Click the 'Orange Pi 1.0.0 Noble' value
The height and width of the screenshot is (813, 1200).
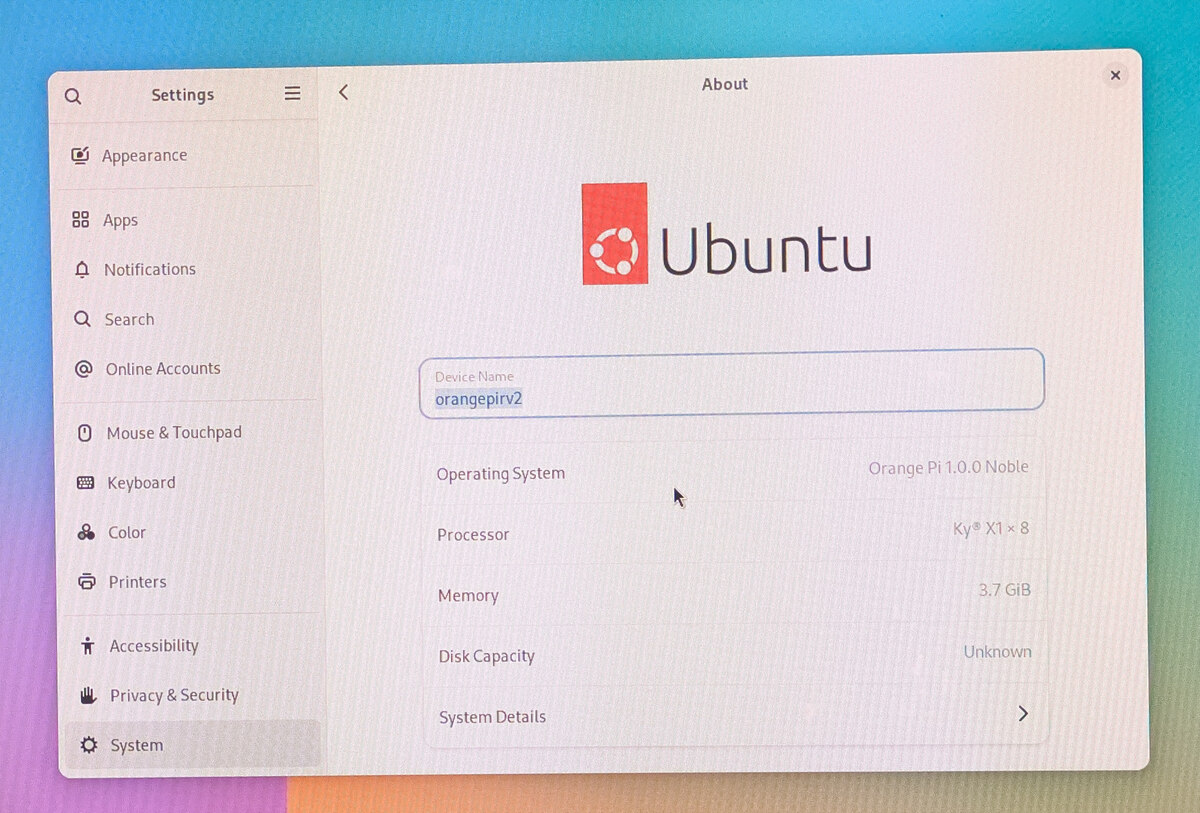(x=948, y=467)
